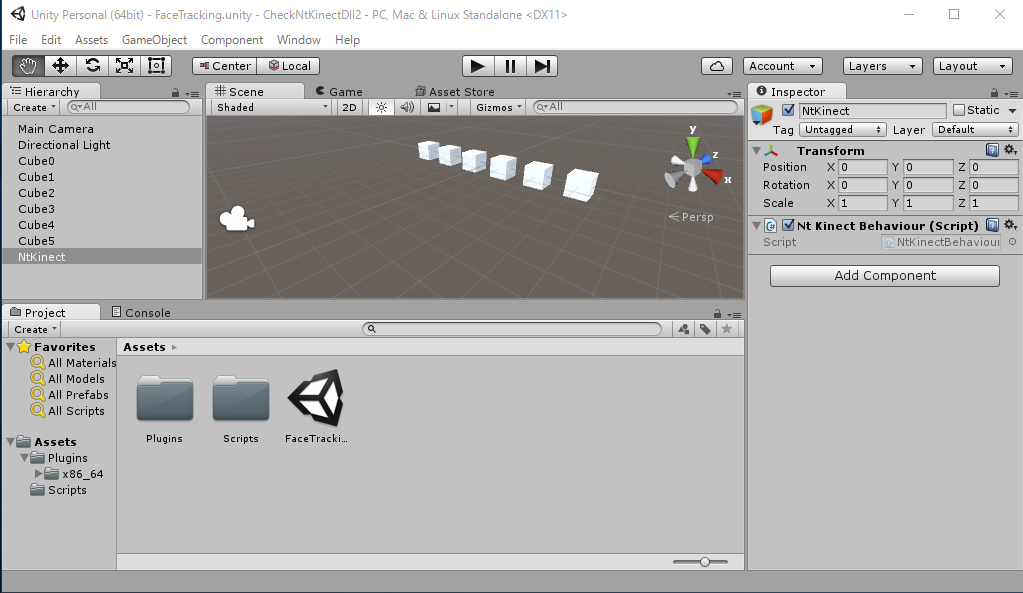Toggle scene lighting sun icon
Viewport: 1023px width, 593px height.
coord(380,107)
